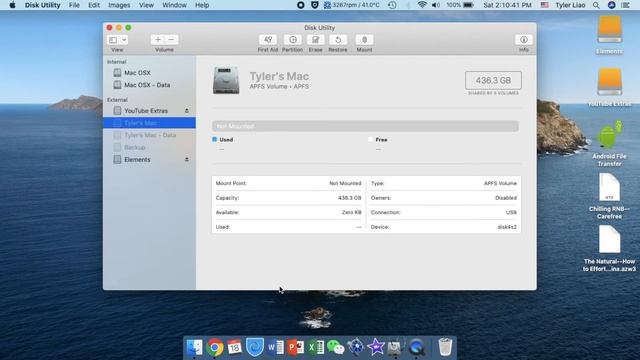Open Finder from the Dock
Image resolution: width=640 pixels, height=360 pixels.
(x=194, y=347)
